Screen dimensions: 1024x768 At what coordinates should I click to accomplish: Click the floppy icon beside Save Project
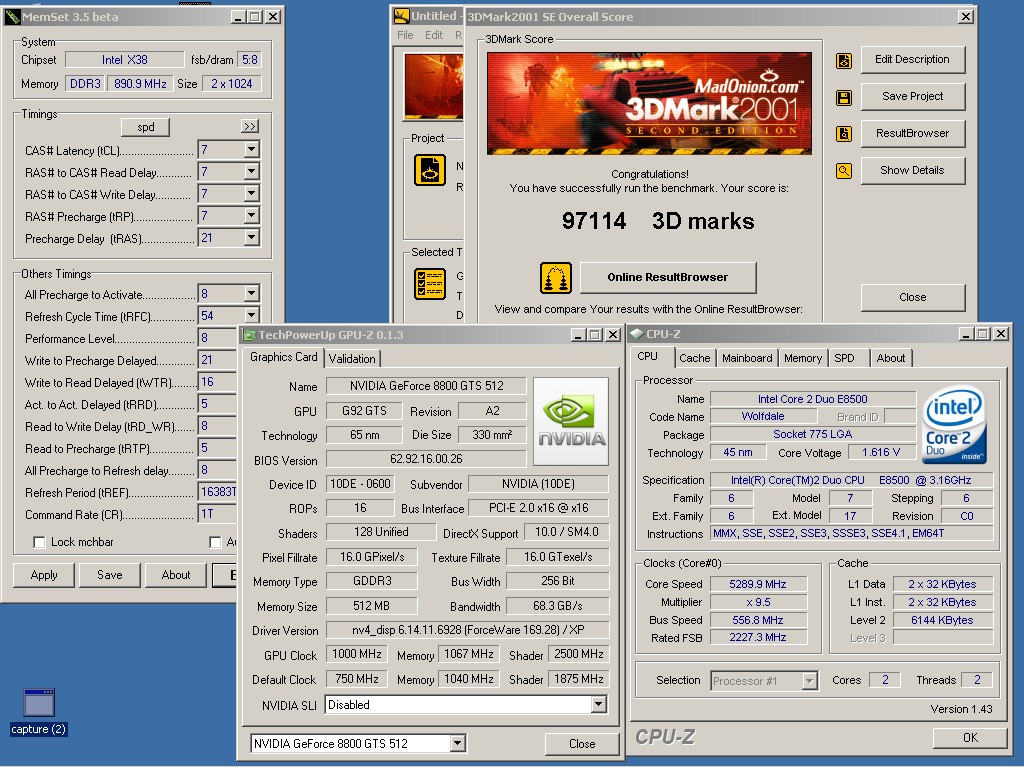pyautogui.click(x=844, y=98)
